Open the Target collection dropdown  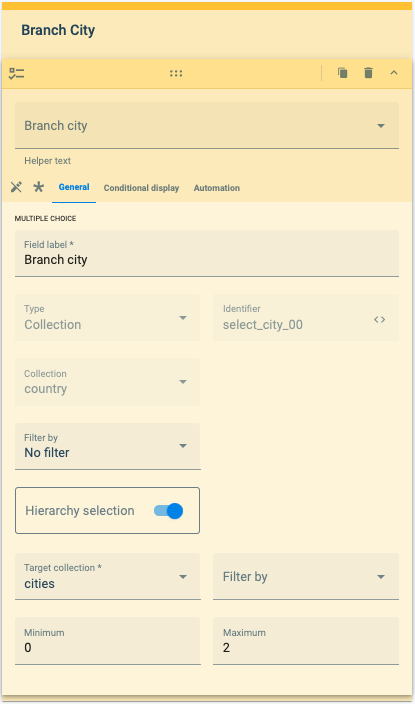point(107,576)
